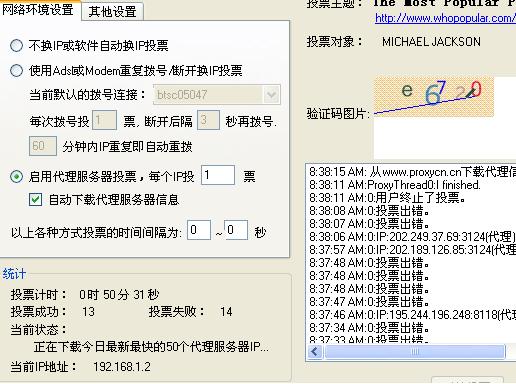Screen dimensions: 516x384
Task: Click the log scrollbar left arrow
Action: 315,352
